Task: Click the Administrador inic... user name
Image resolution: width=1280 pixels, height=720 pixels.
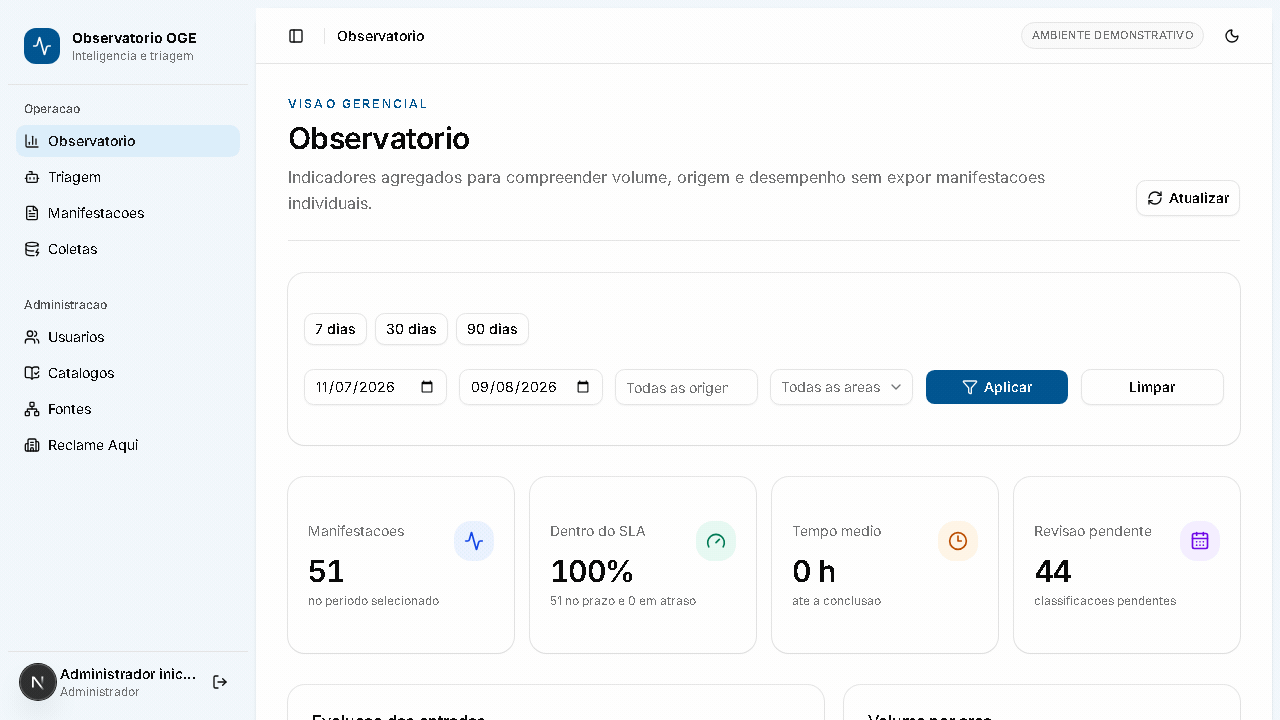Action: [x=128, y=674]
